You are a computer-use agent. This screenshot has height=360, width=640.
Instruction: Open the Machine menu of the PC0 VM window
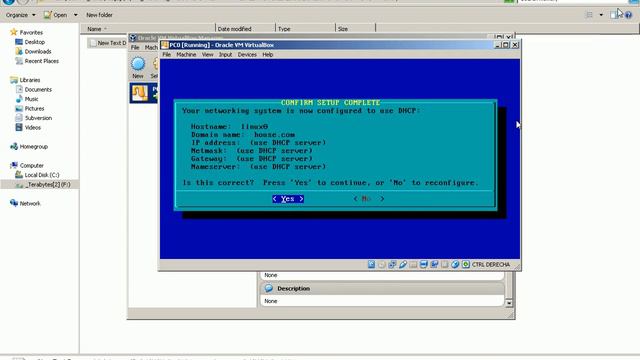coord(186,54)
